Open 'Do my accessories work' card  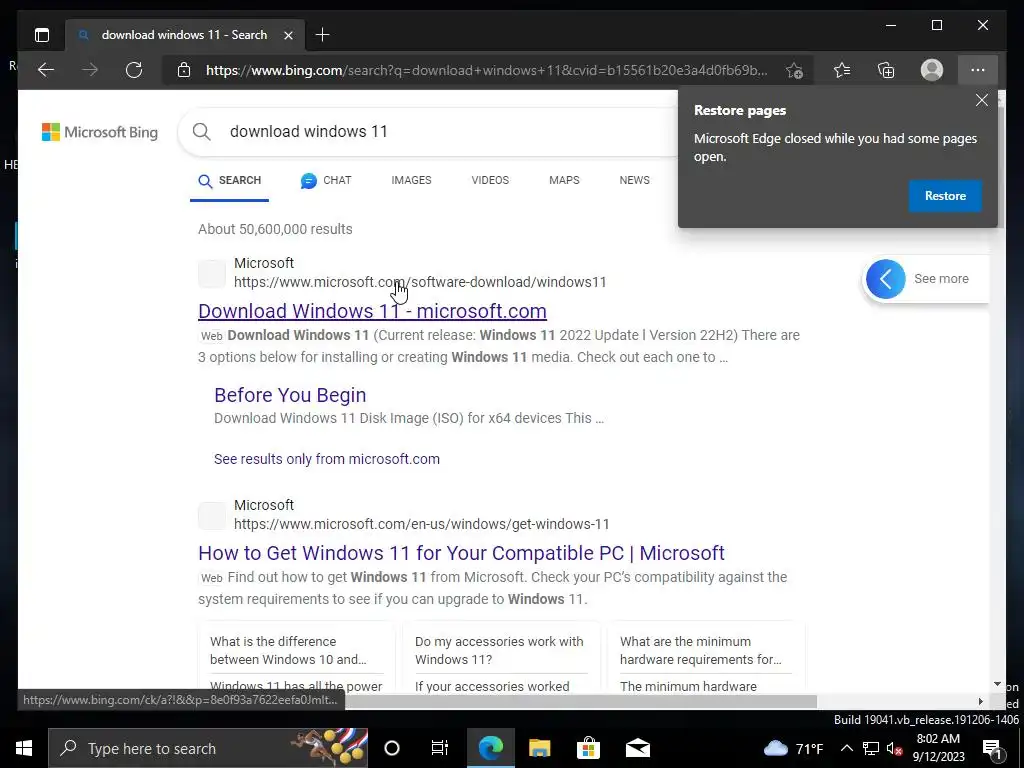[499, 650]
